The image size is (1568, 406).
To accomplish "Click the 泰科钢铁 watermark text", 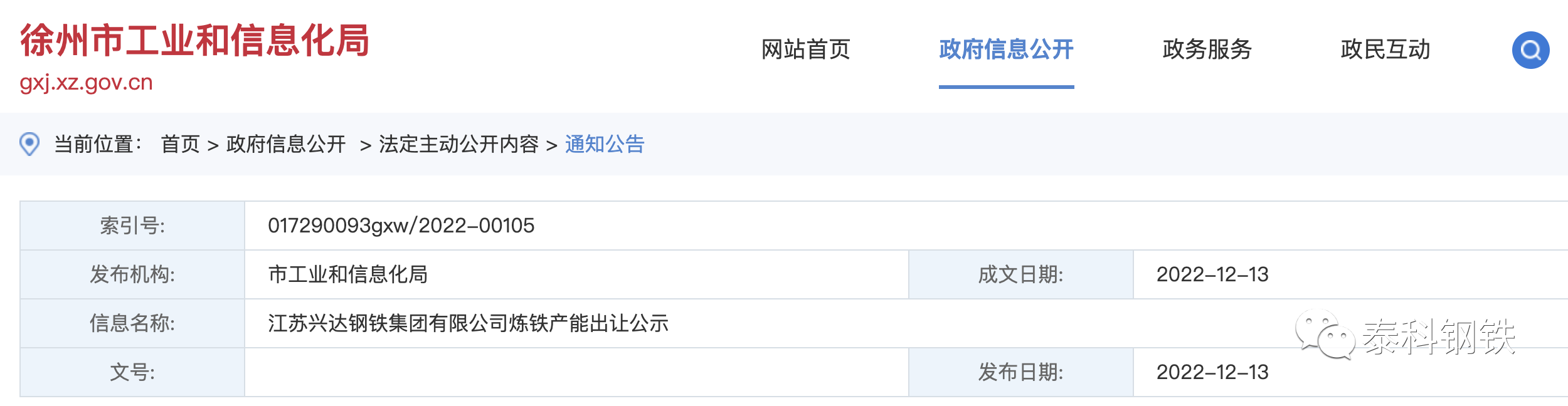I will 1439,337.
